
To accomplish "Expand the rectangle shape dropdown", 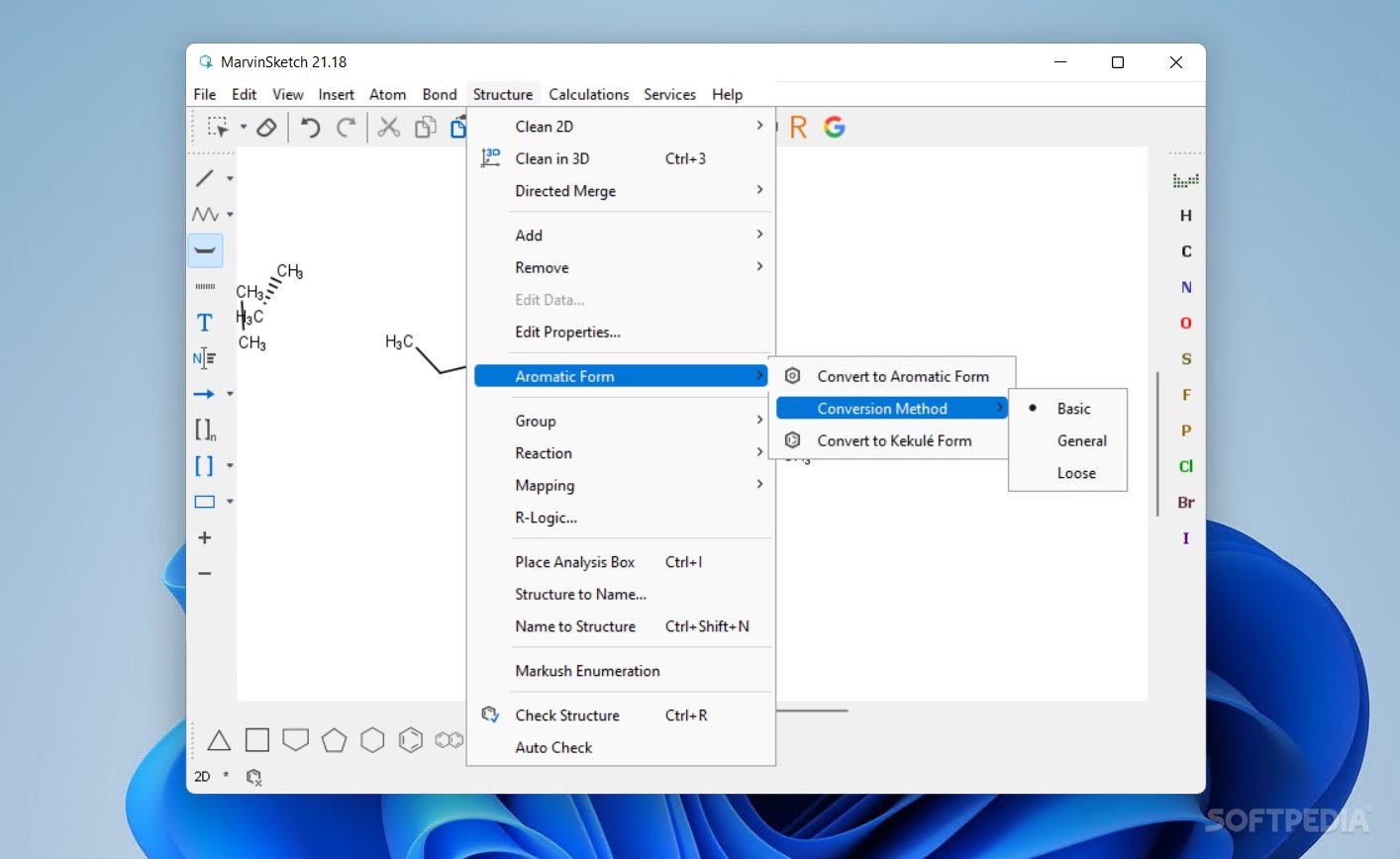I will tap(230, 502).
